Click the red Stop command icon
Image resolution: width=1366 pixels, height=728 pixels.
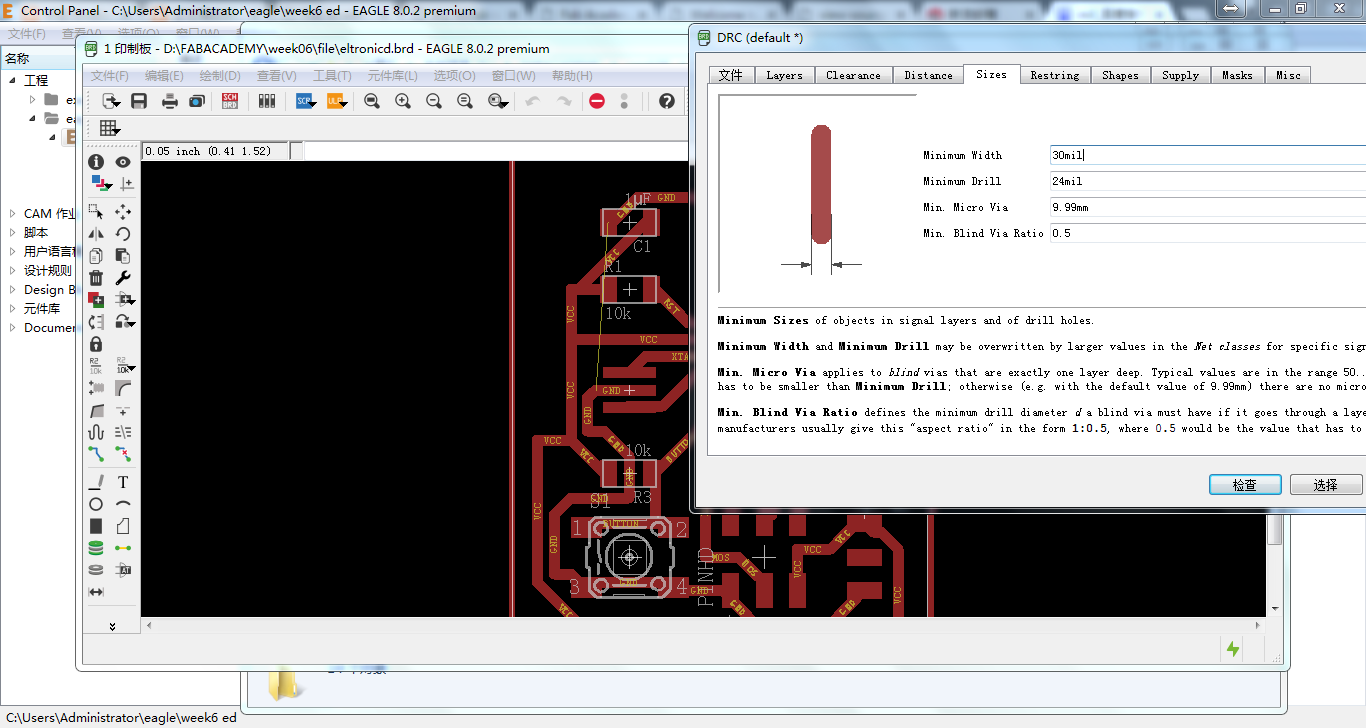pos(597,101)
